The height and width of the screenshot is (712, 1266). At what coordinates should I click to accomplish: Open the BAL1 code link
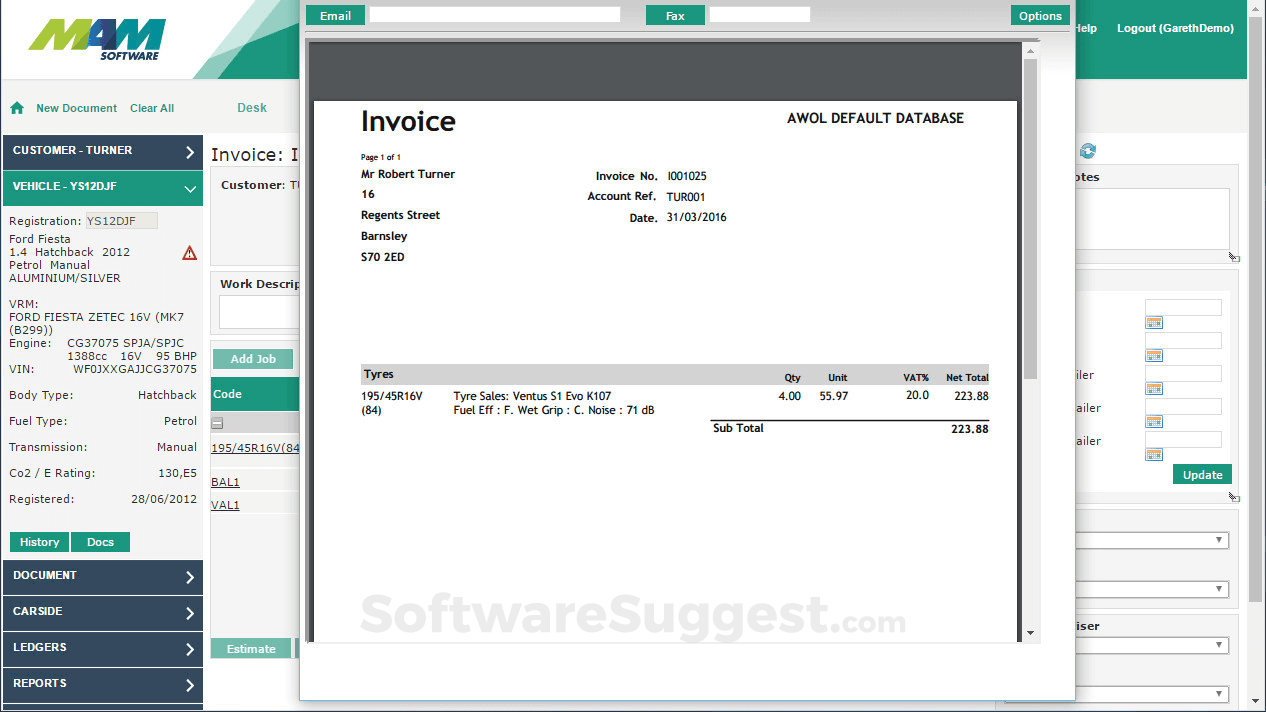pos(225,482)
